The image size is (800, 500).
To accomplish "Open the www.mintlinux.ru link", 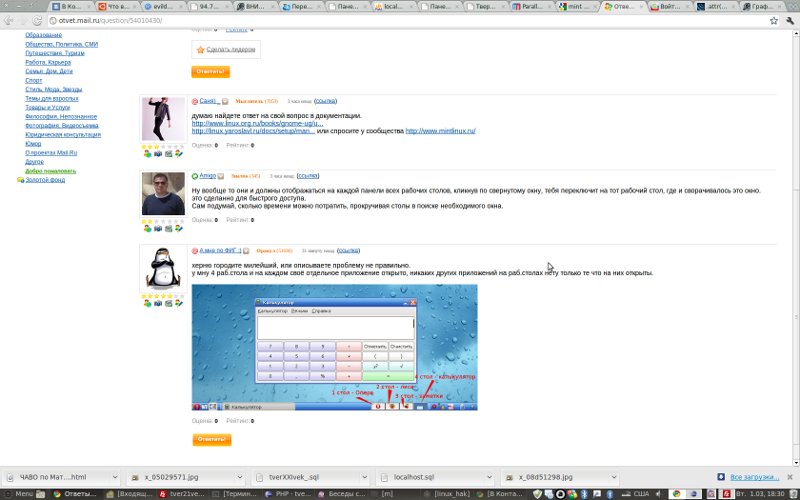I will [438, 131].
